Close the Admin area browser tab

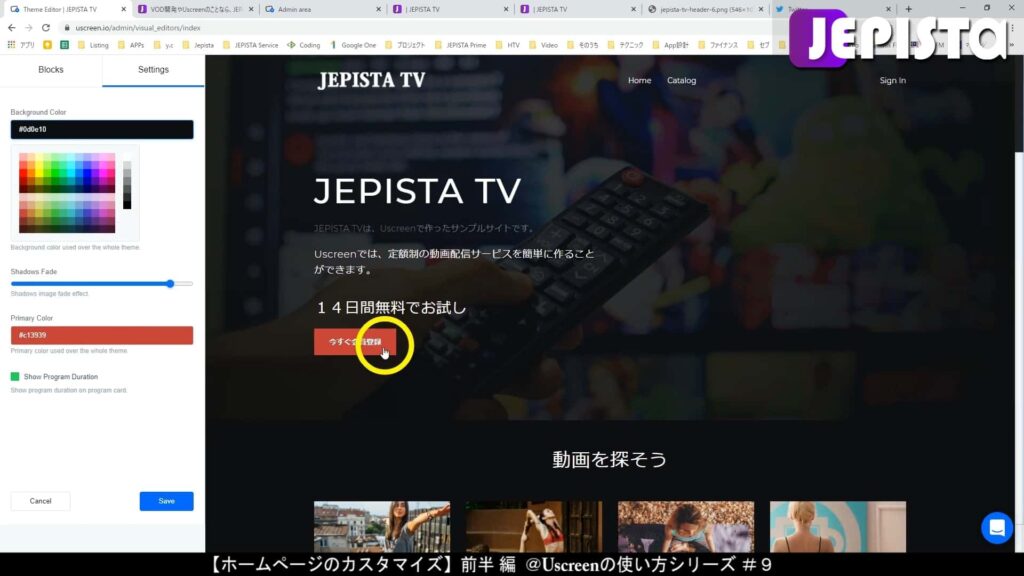(378, 9)
